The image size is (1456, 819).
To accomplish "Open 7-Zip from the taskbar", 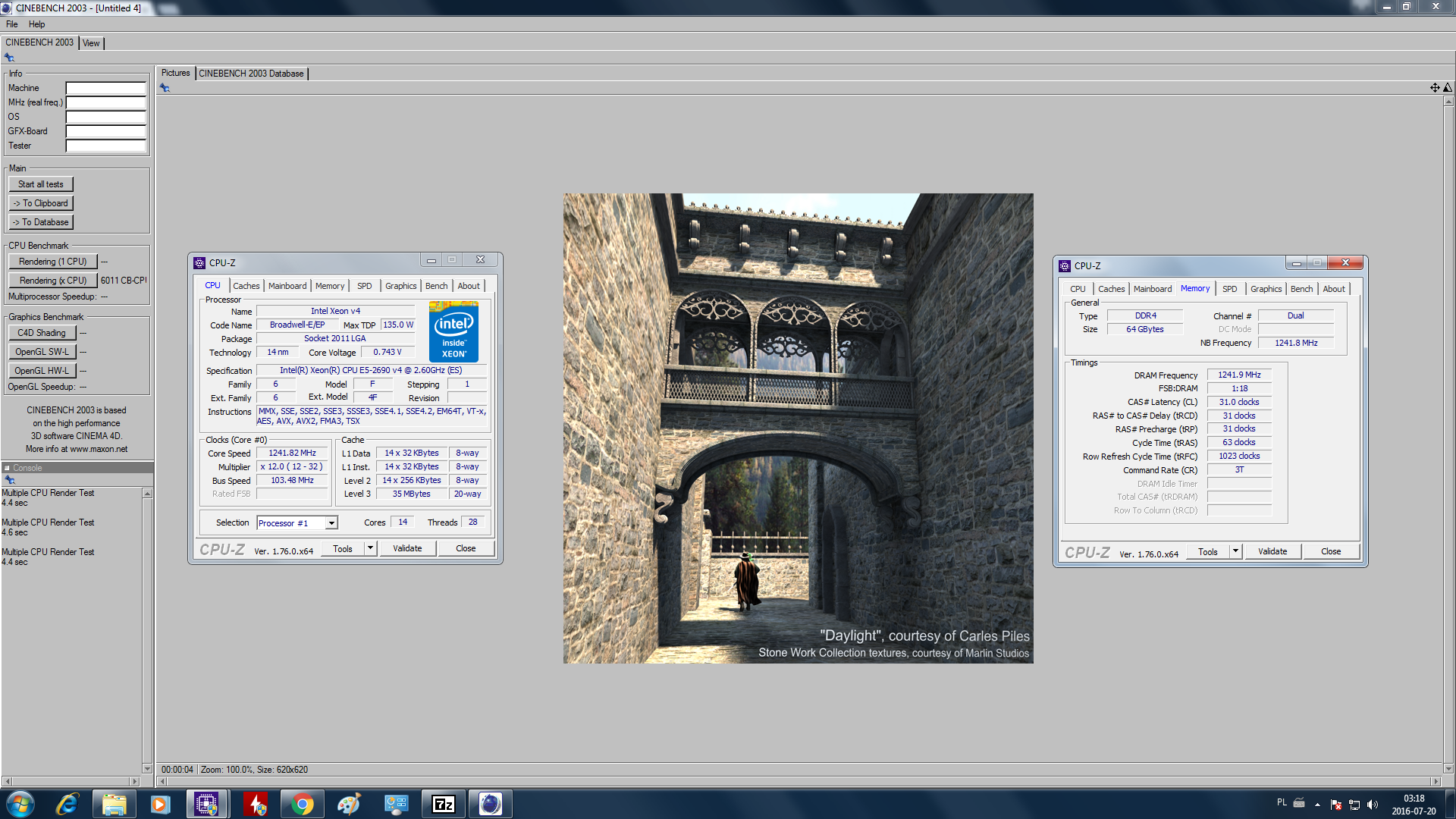I will coord(444,804).
